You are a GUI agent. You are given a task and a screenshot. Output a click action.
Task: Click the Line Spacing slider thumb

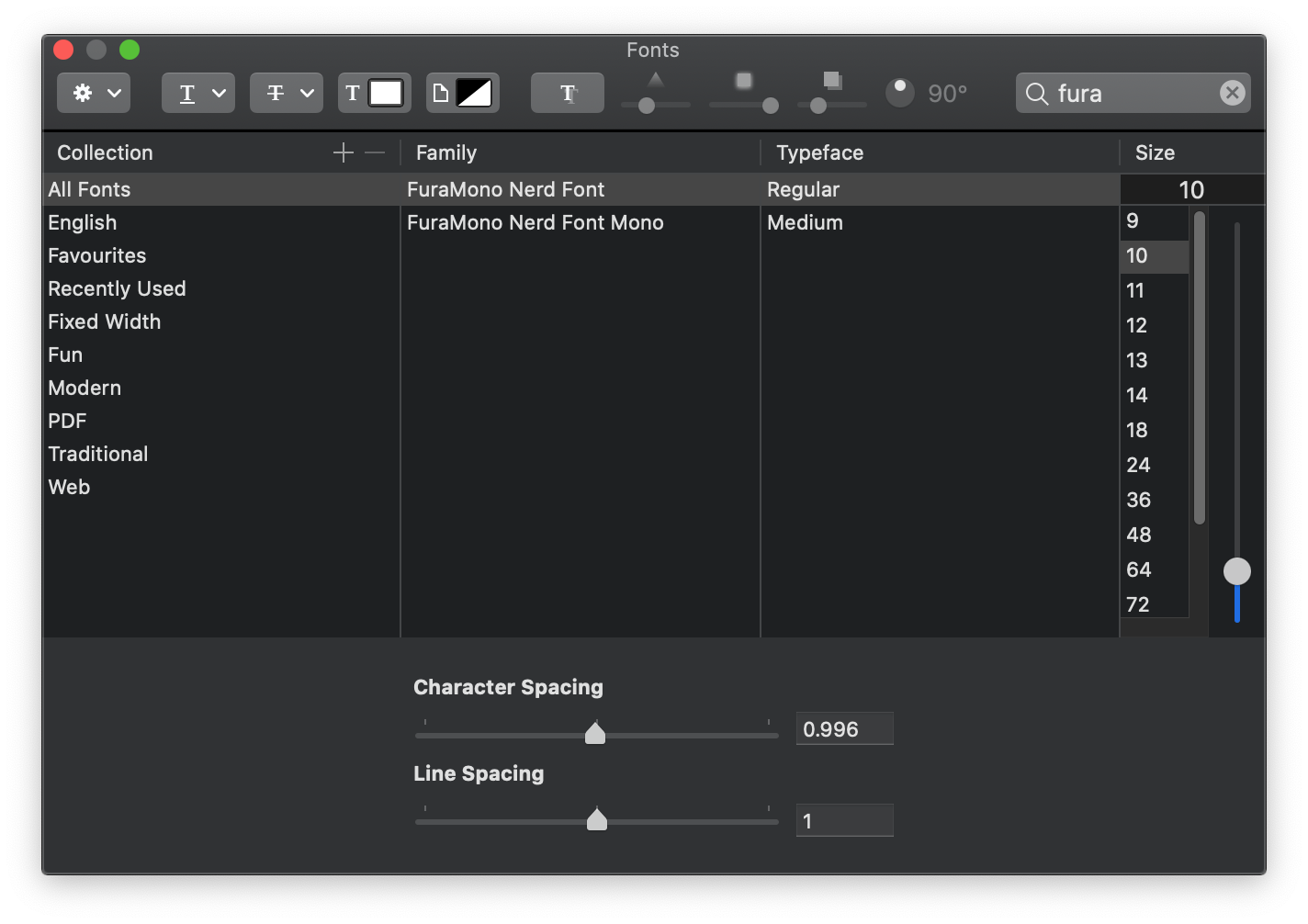coord(597,818)
